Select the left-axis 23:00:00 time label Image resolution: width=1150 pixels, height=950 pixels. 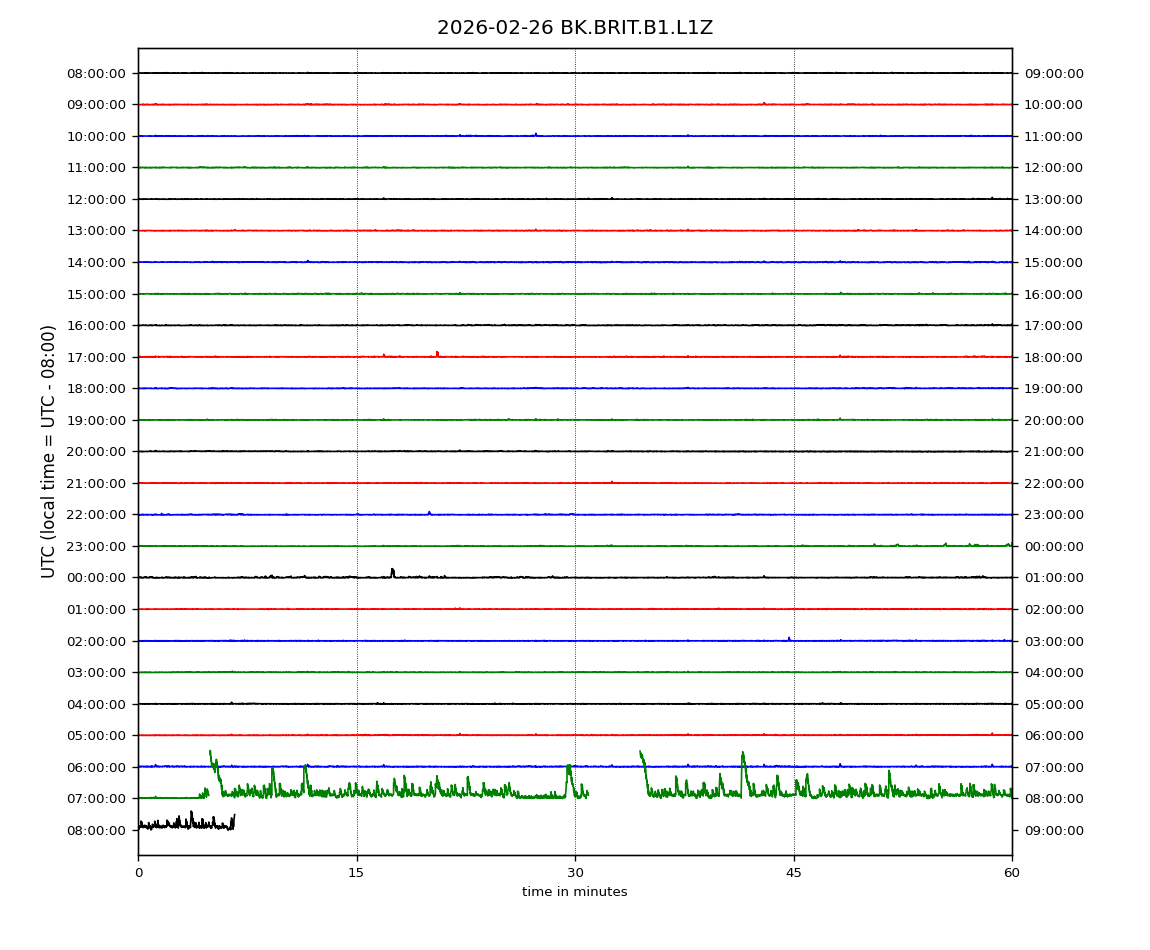pos(96,546)
